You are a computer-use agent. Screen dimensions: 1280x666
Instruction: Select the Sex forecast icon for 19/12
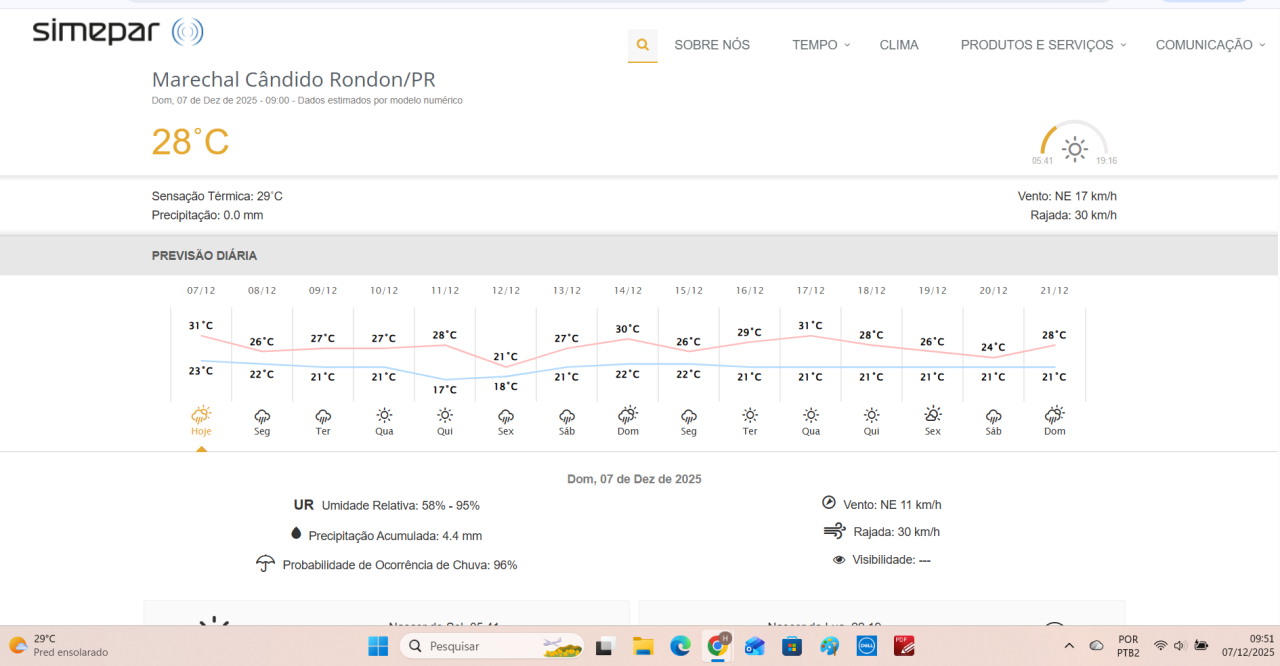coord(932,415)
